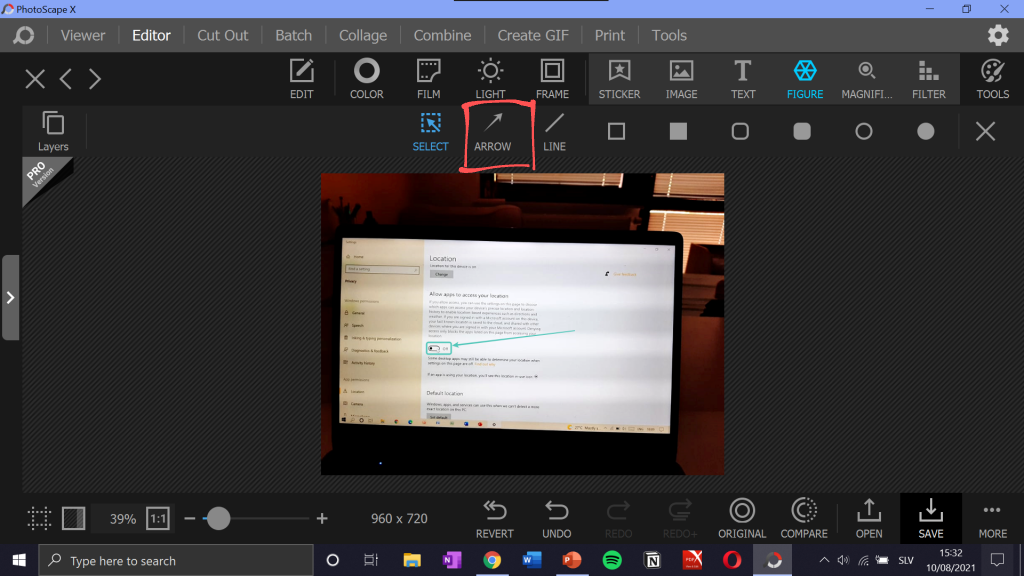This screenshot has height=576, width=1024.
Task: Open Google Chrome from the taskbar
Action: (x=492, y=560)
